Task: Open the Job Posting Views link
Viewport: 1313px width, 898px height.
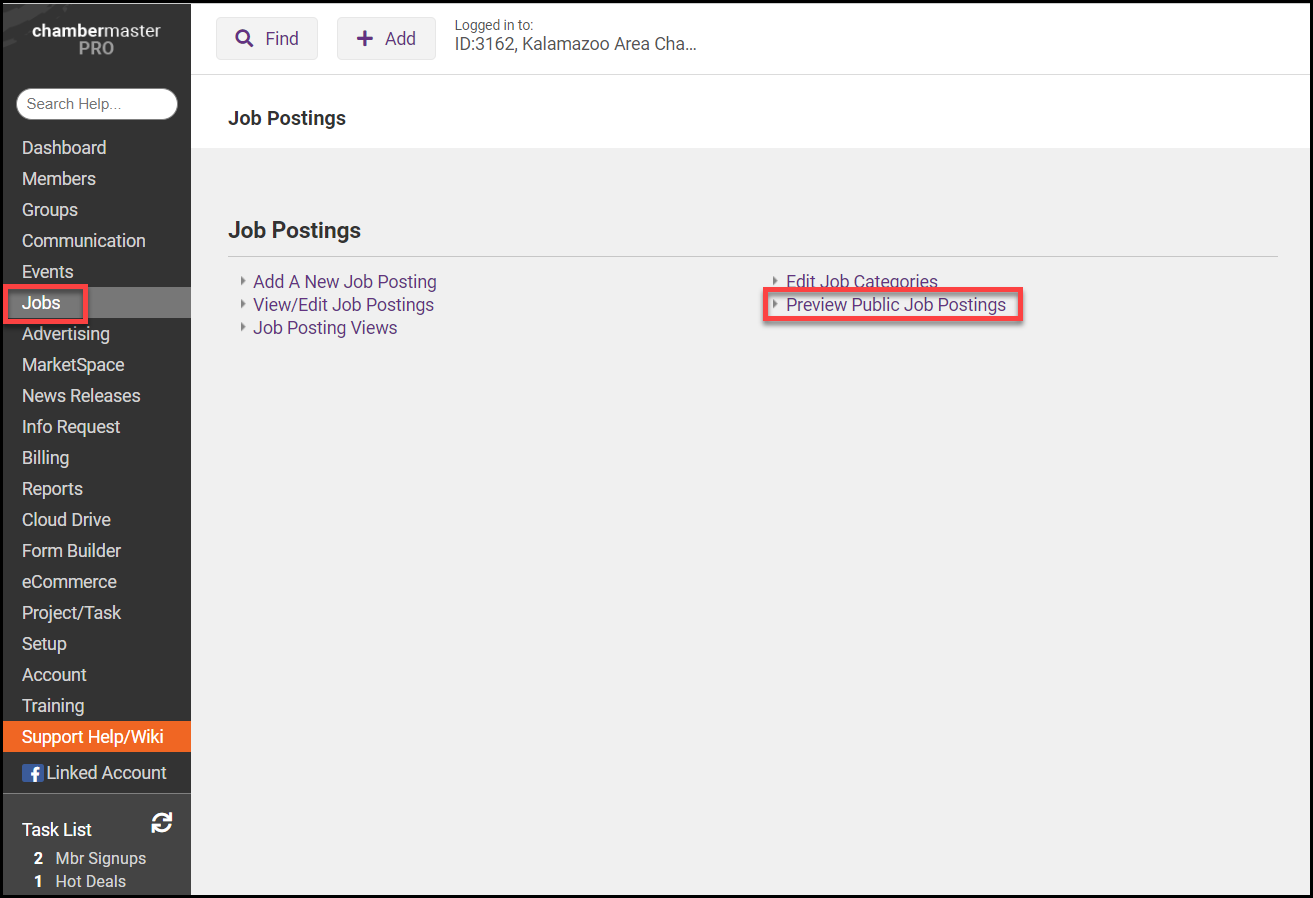Action: (x=324, y=328)
